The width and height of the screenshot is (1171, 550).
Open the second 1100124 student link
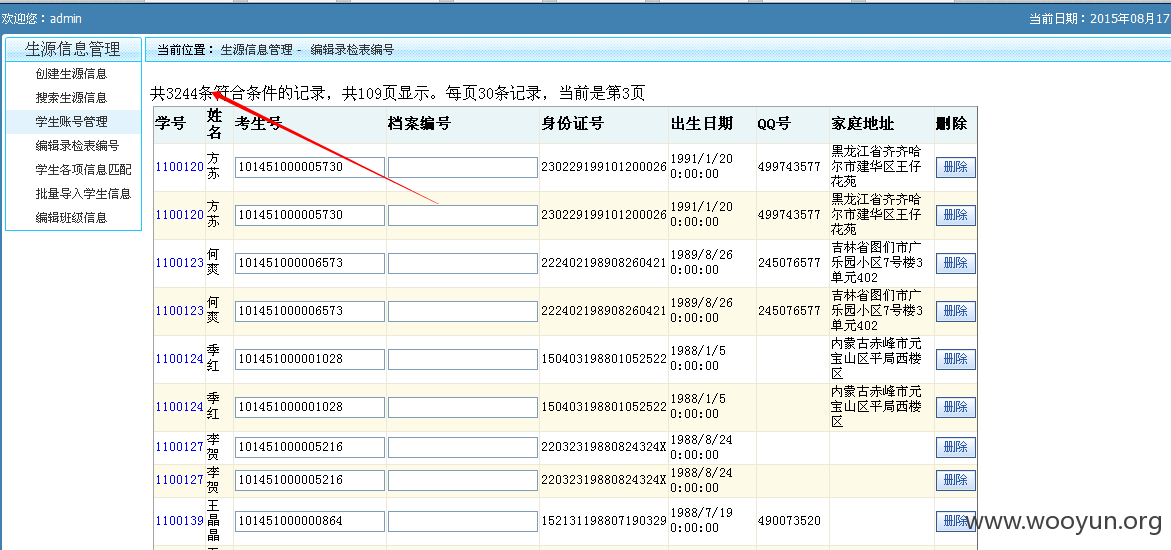179,407
